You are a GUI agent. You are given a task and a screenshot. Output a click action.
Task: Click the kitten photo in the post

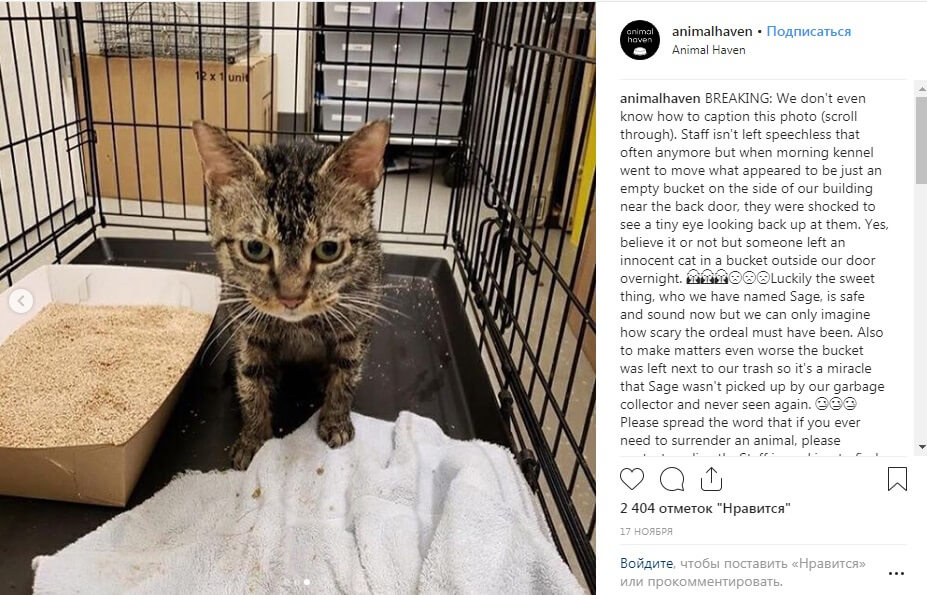coord(297,298)
